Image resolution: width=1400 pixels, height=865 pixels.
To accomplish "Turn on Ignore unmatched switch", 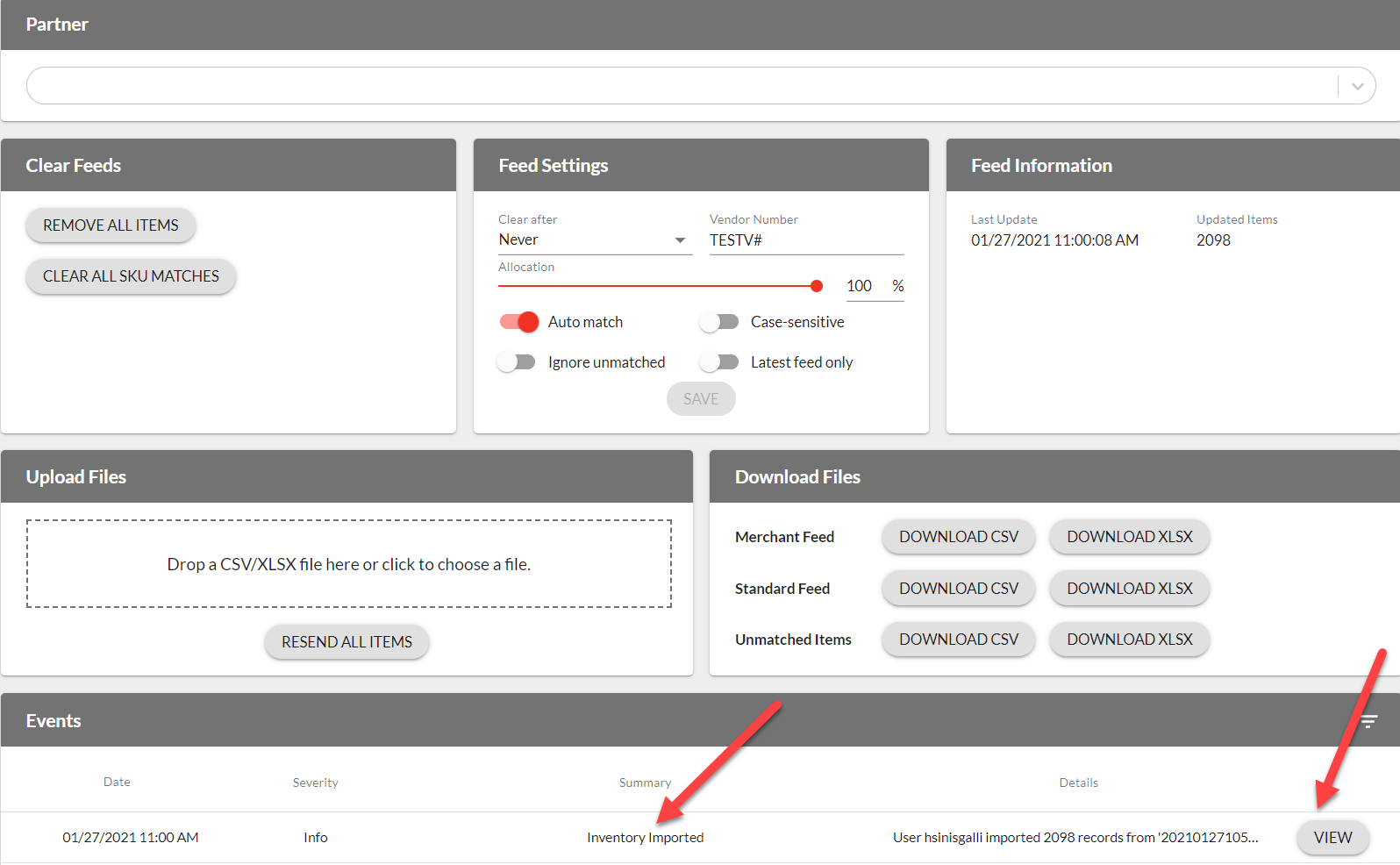I will point(517,362).
